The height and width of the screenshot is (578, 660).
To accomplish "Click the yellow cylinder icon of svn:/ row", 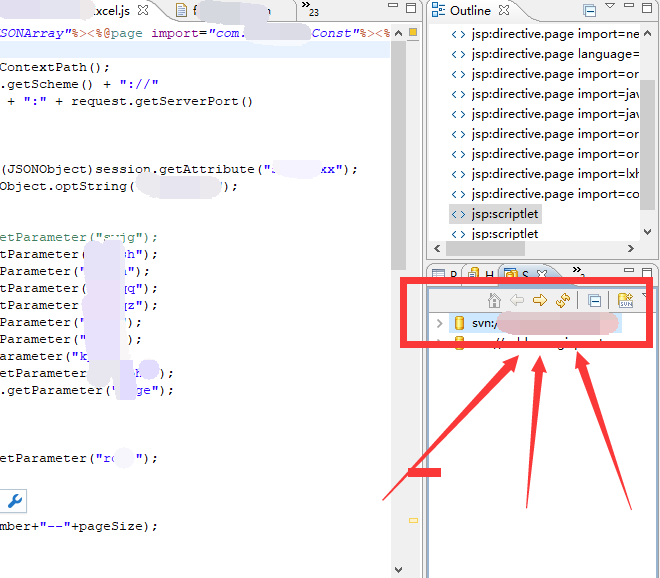I will tap(460, 323).
